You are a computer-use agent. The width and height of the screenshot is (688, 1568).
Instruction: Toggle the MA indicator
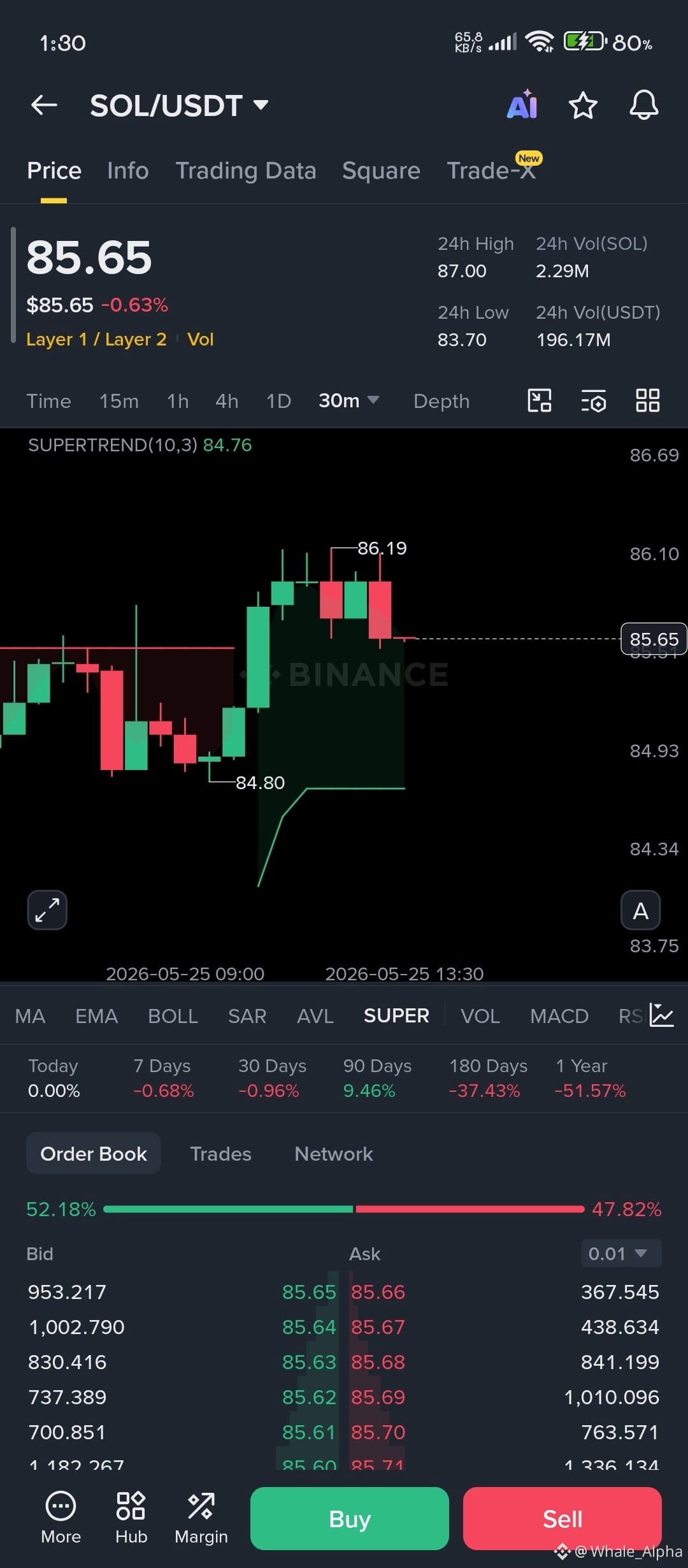coord(30,1016)
